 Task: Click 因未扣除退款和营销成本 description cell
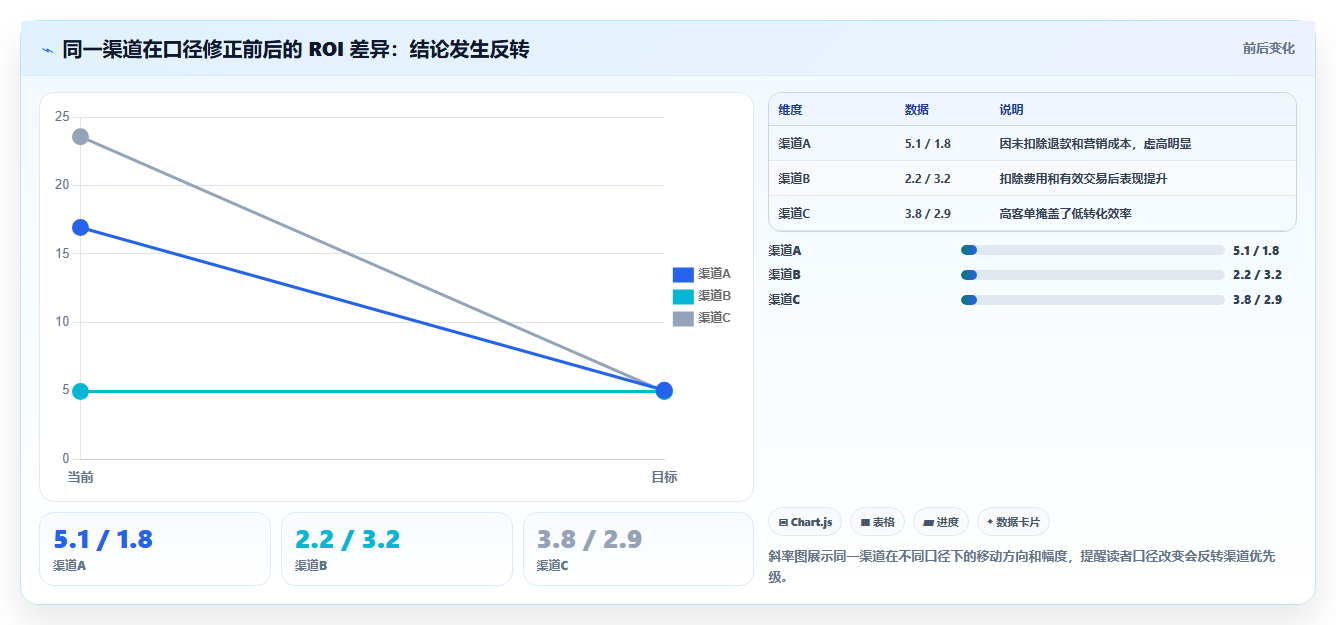(1095, 144)
